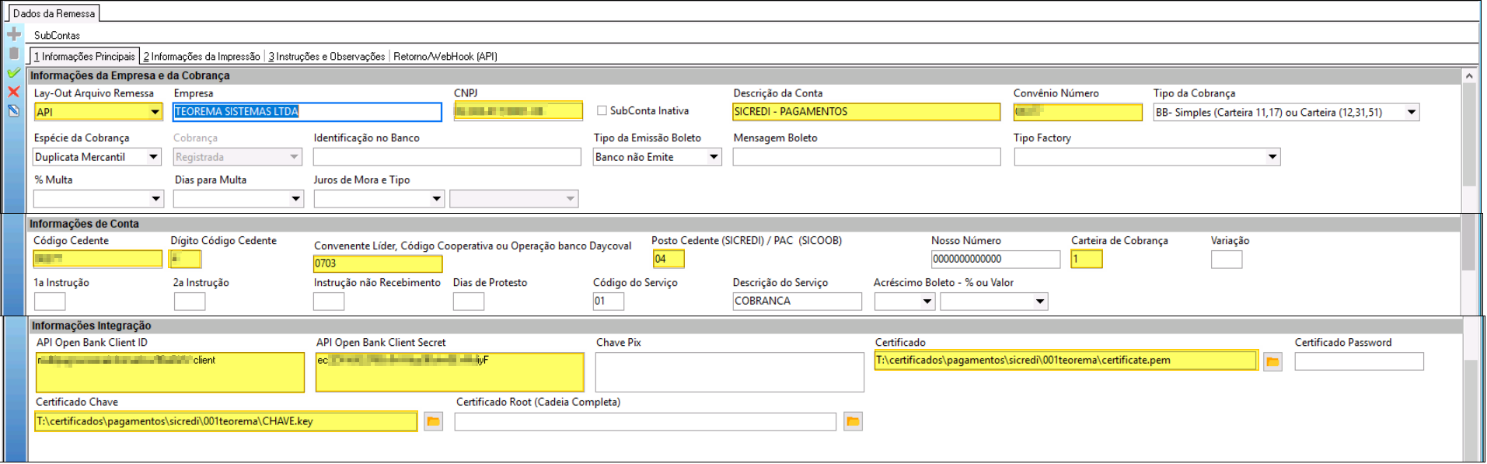Click the trash delete icon in sidebar

[13, 53]
